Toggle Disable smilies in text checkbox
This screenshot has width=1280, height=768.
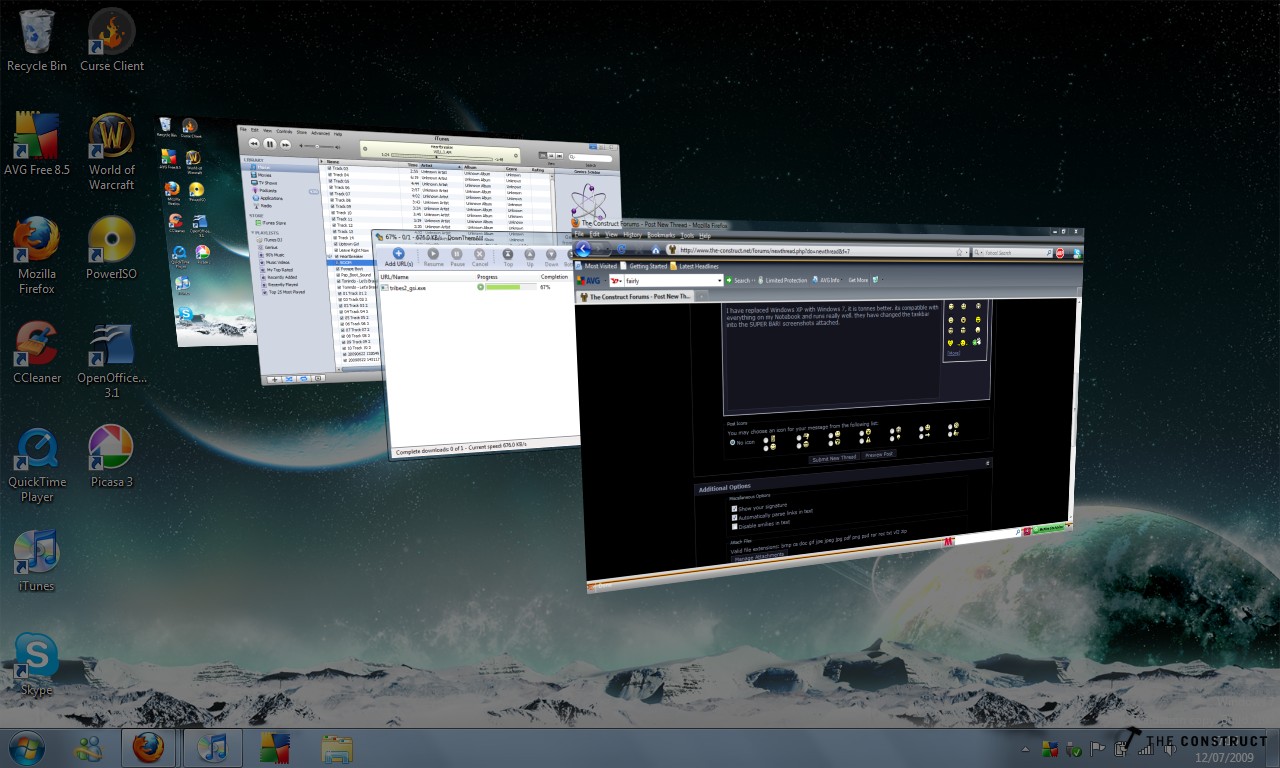click(734, 525)
